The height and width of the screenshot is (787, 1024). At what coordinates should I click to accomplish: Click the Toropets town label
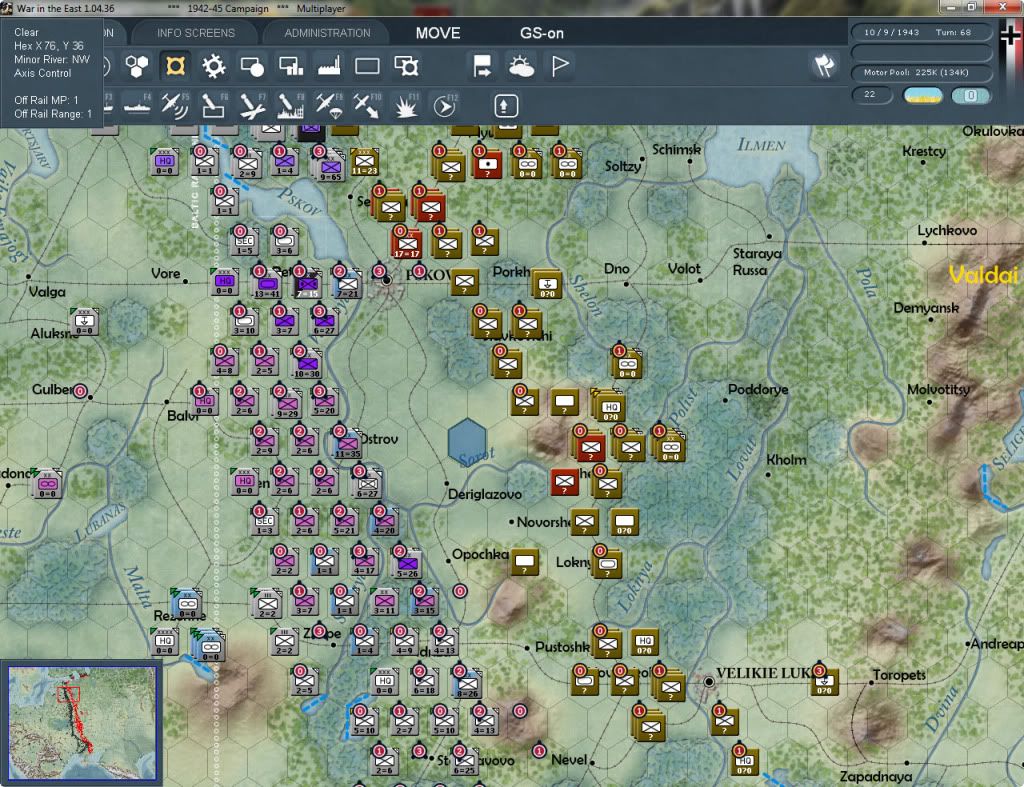899,675
